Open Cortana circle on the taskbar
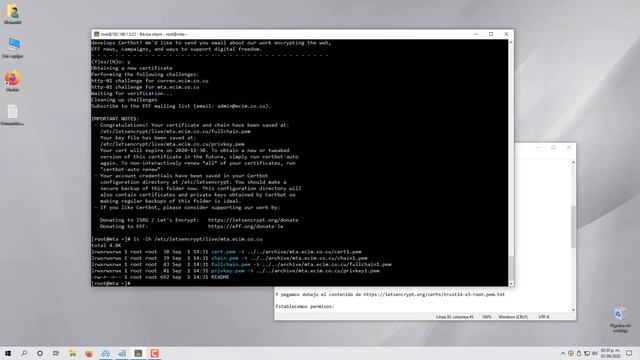 [x=40, y=353]
